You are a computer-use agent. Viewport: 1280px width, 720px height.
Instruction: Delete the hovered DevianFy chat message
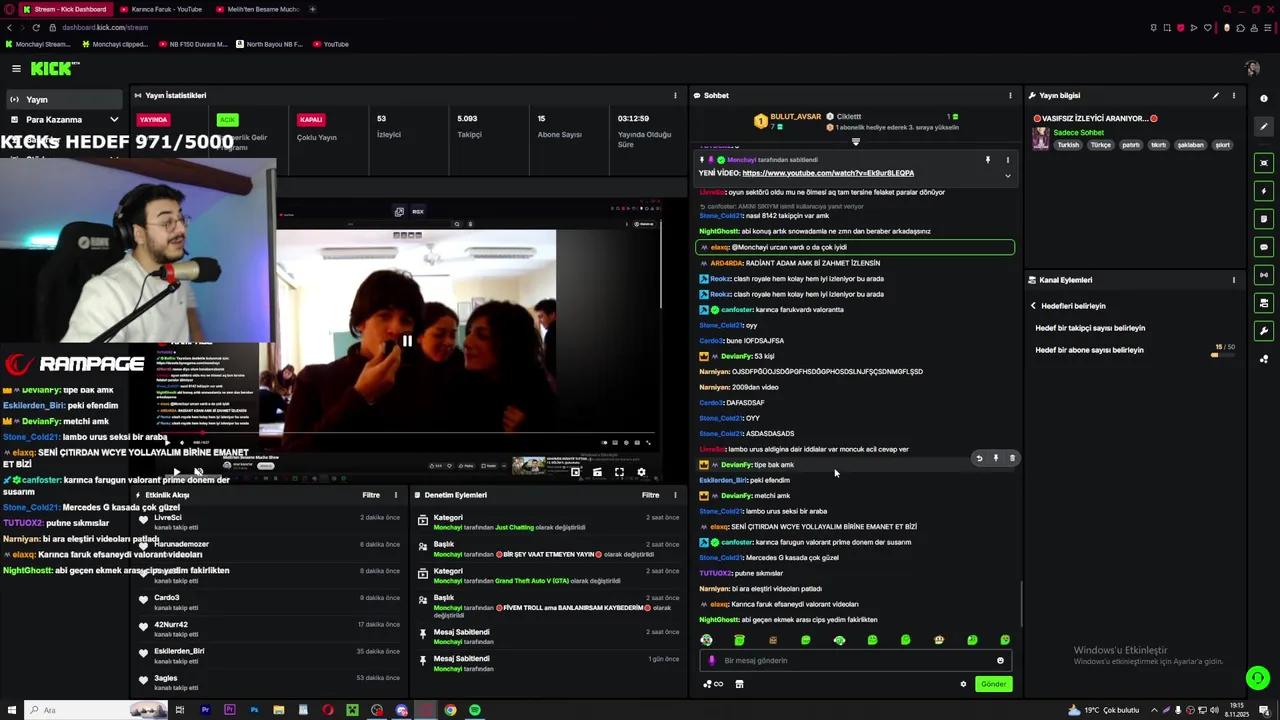coord(1011,458)
